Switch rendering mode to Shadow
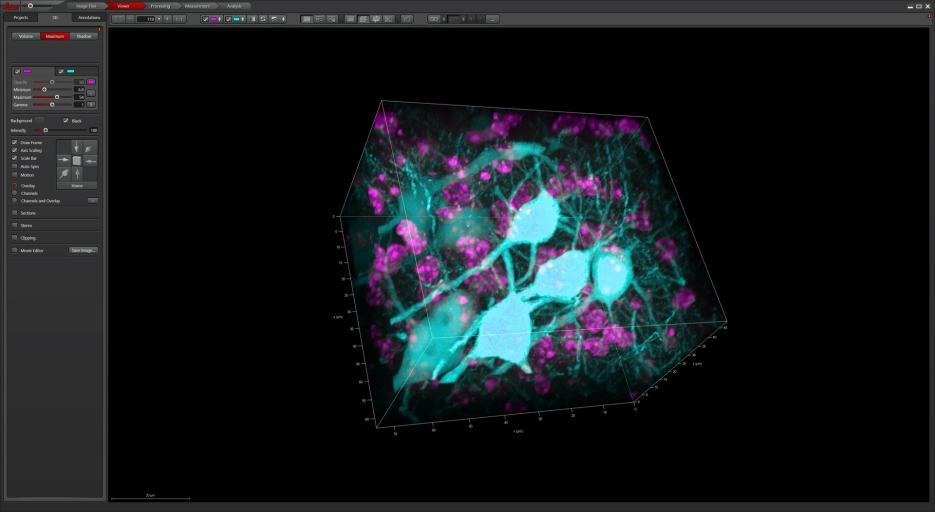This screenshot has width=935, height=512. 84,36
